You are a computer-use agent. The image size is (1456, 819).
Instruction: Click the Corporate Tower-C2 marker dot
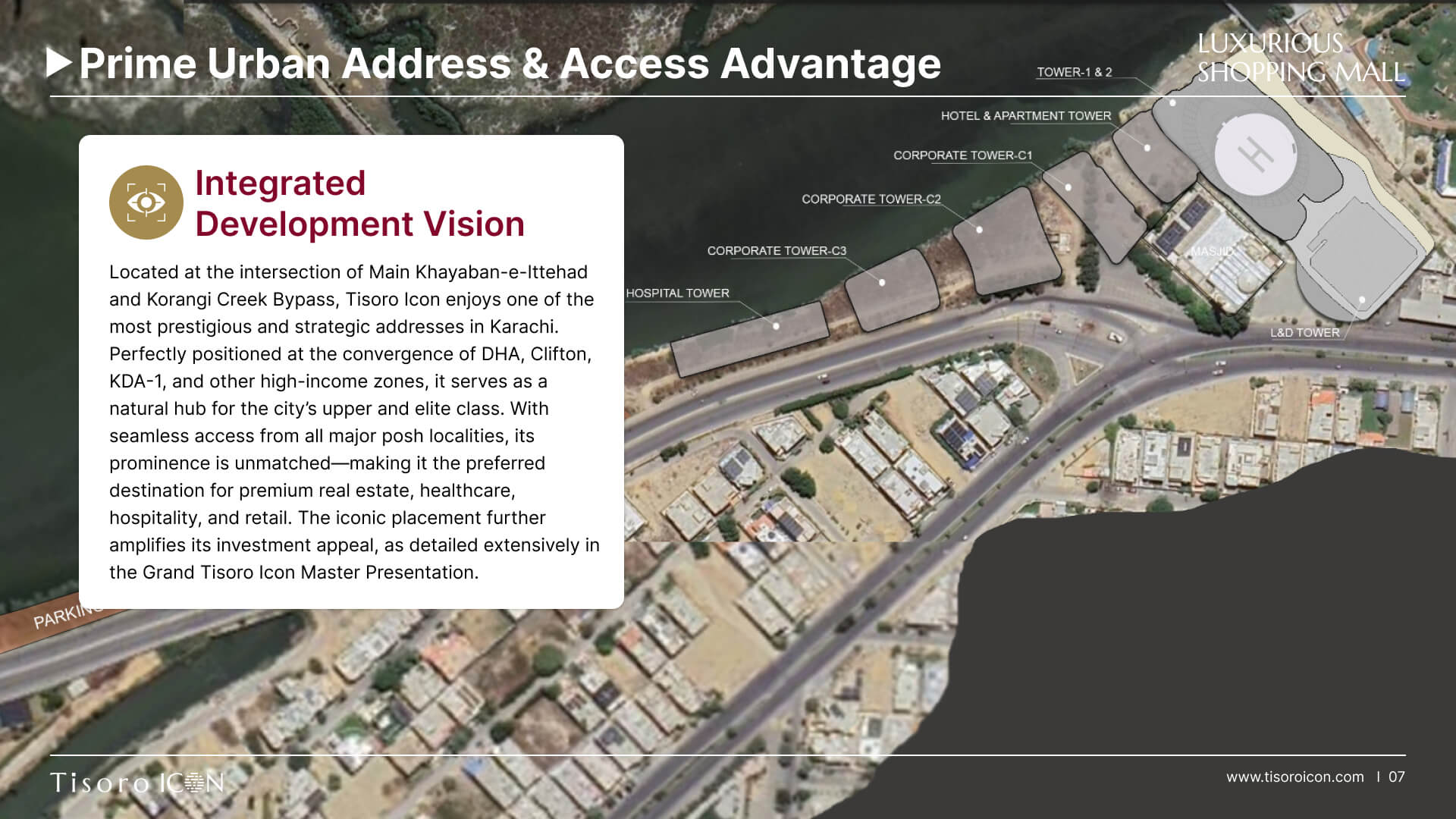[979, 229]
